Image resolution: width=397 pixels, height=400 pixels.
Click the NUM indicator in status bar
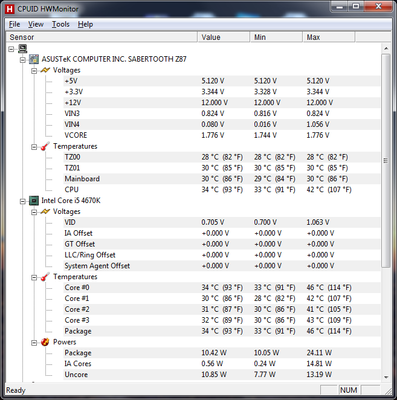click(348, 390)
